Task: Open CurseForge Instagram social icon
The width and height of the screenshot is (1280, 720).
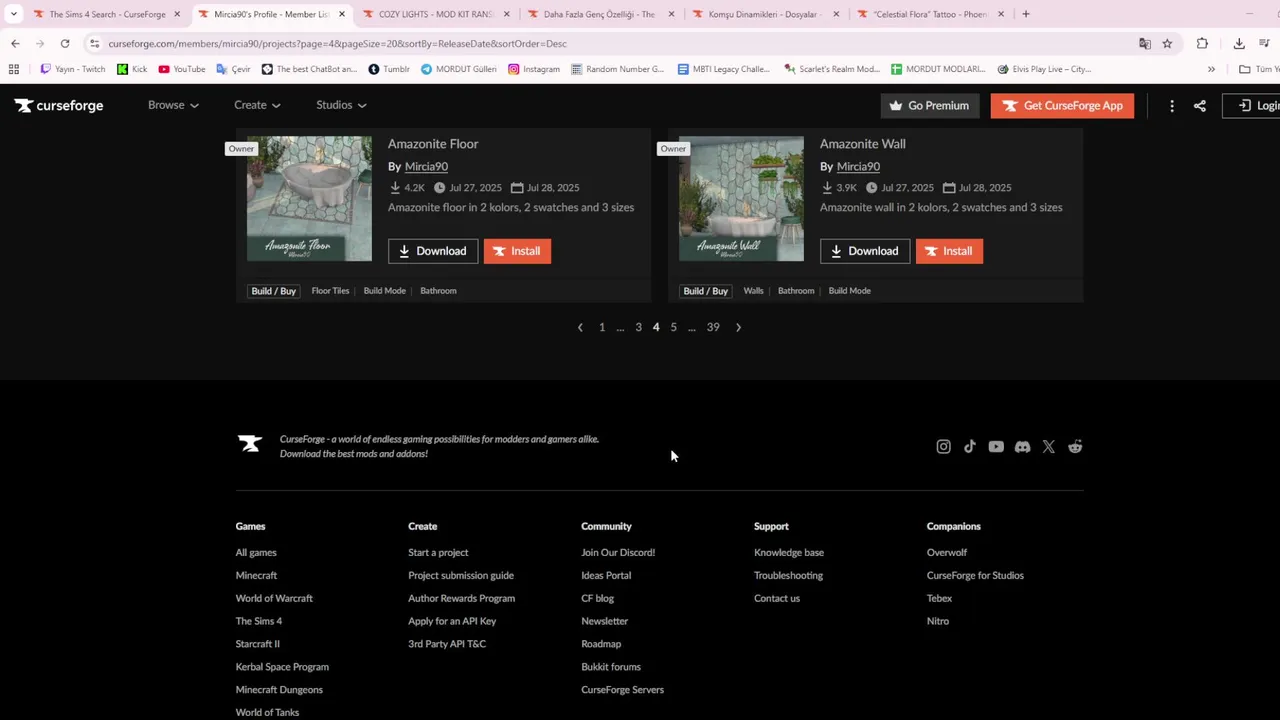Action: 943,447
